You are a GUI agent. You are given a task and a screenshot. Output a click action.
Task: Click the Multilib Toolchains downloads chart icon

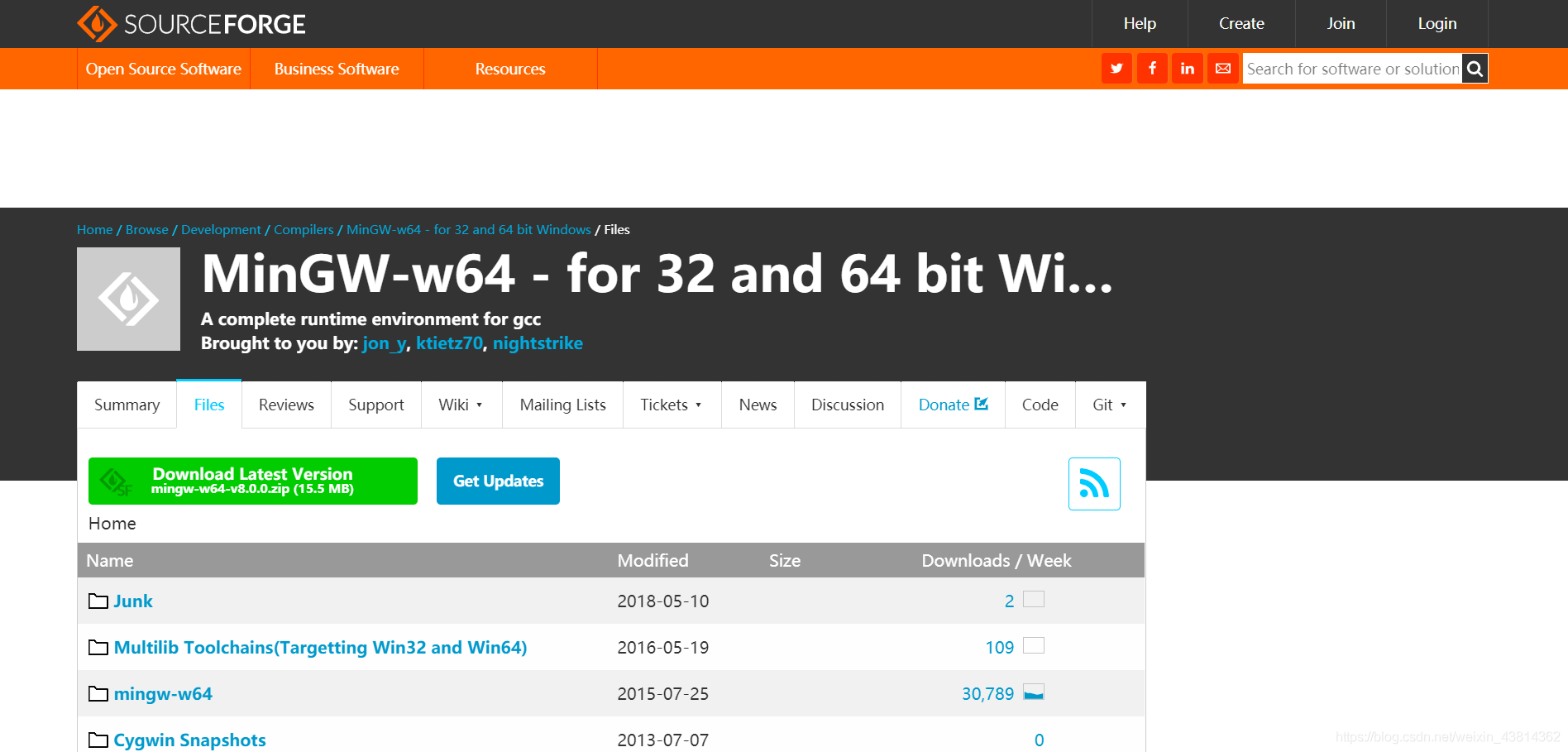click(1034, 645)
